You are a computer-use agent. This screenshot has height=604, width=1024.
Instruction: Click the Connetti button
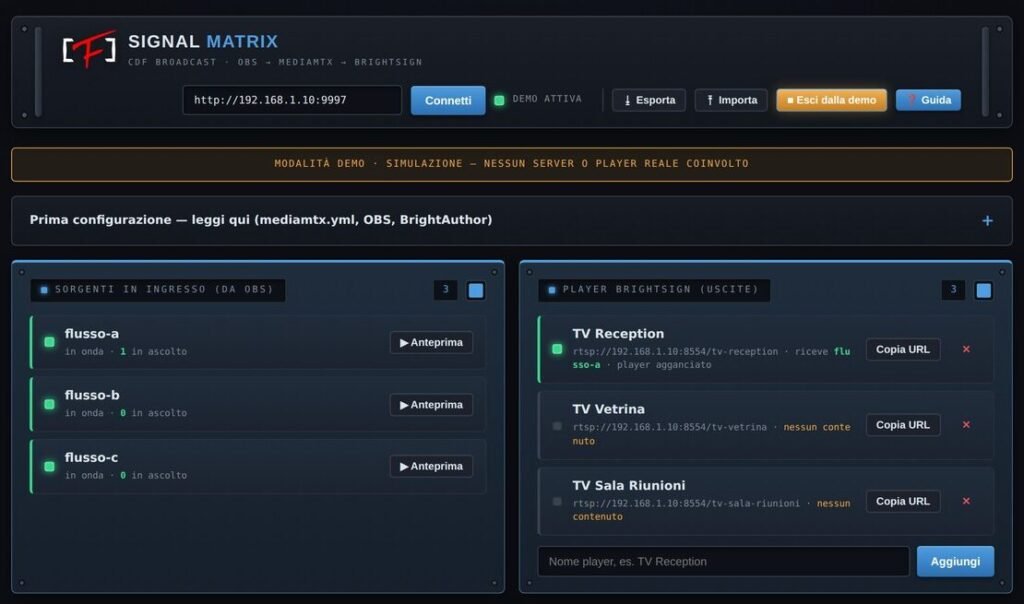point(448,101)
